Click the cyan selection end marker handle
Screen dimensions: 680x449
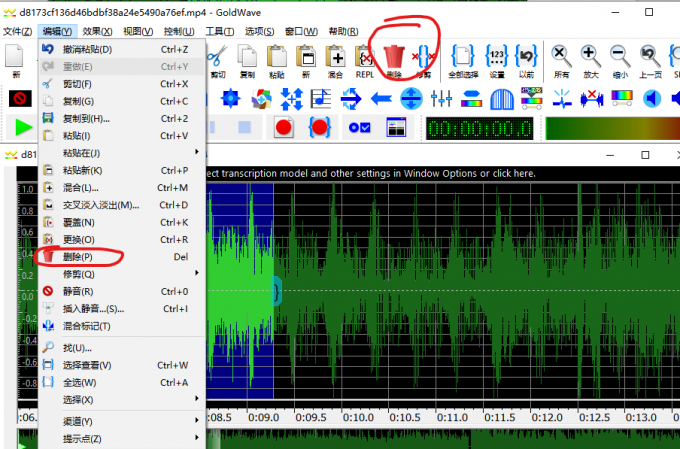tap(277, 291)
